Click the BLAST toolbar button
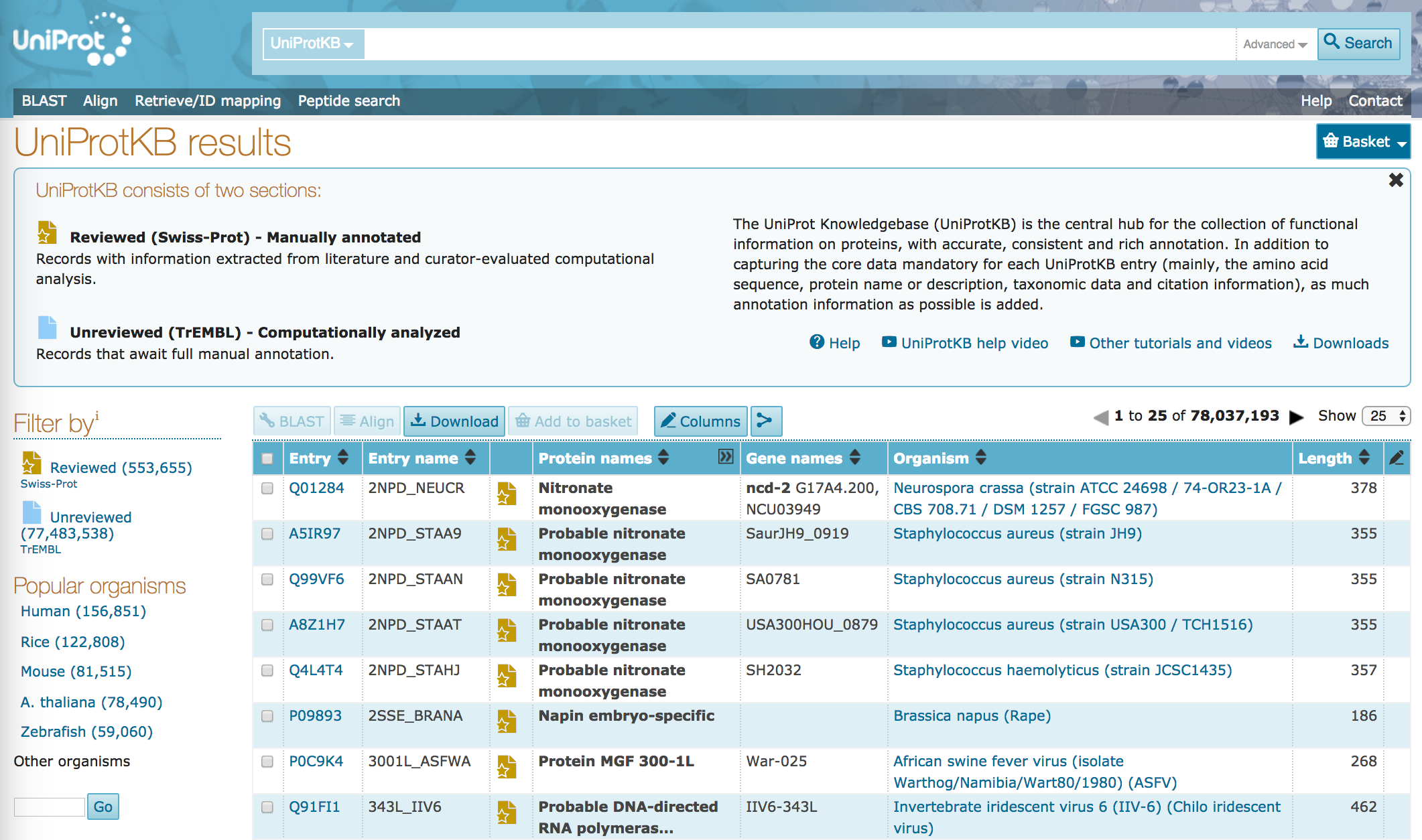This screenshot has height=840, width=1422. 292,421
